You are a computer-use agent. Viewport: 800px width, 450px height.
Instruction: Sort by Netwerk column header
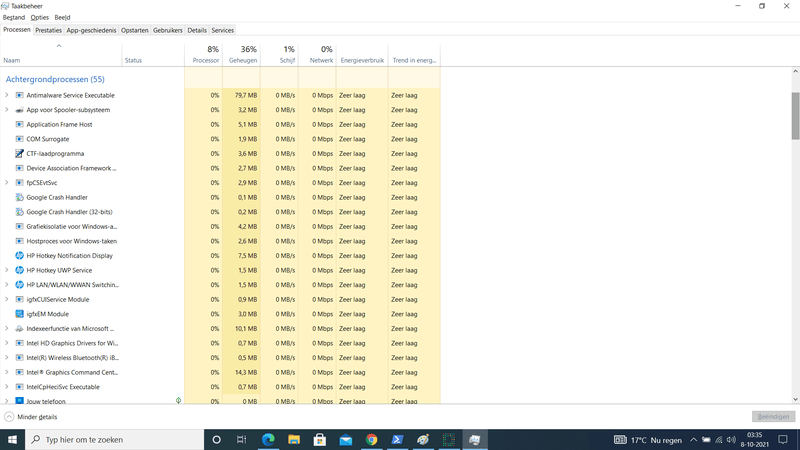click(317, 55)
